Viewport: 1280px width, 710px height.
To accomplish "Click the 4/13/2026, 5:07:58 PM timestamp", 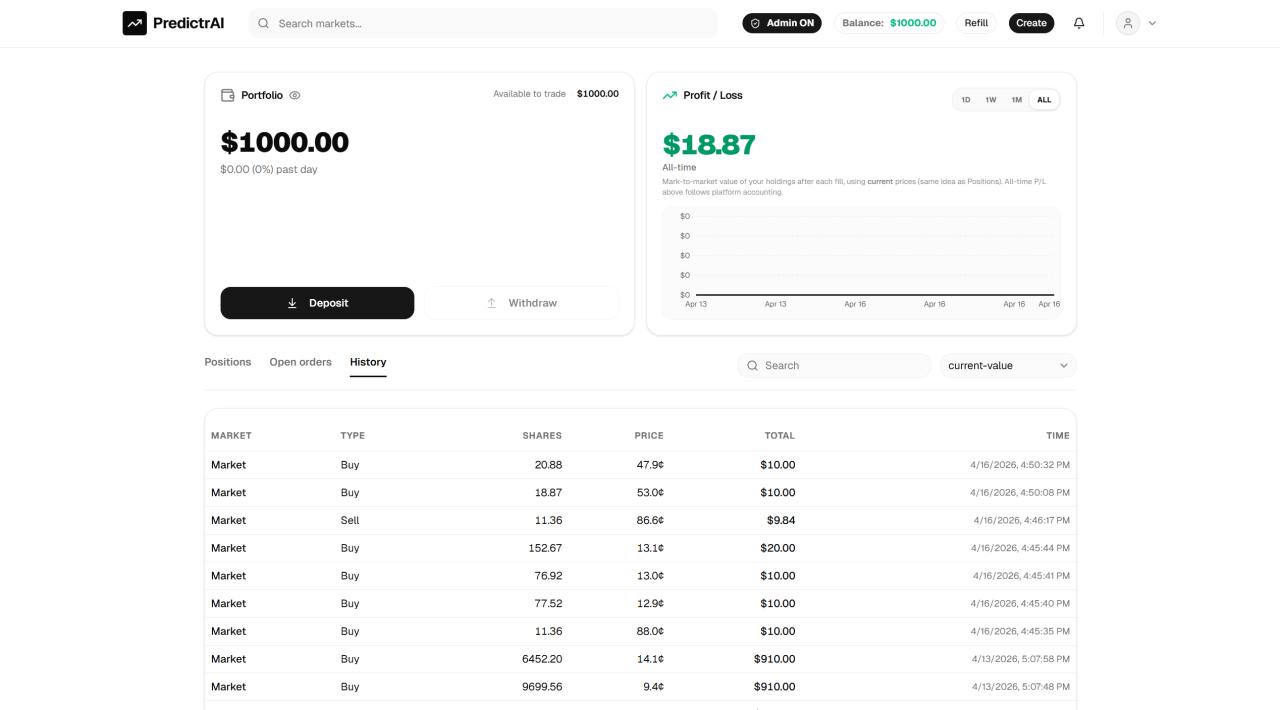I will click(1020, 659).
